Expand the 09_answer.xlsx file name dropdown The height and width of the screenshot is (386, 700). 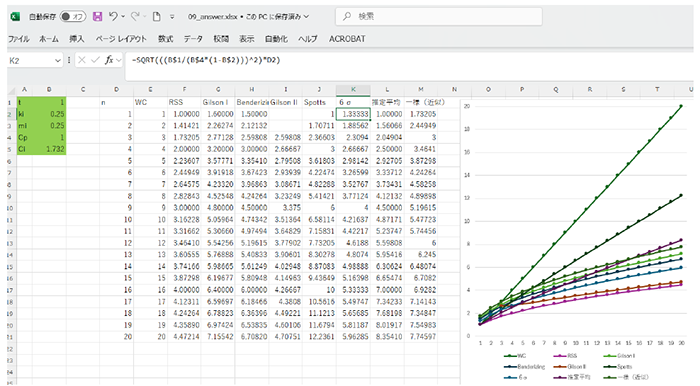tap(306, 17)
